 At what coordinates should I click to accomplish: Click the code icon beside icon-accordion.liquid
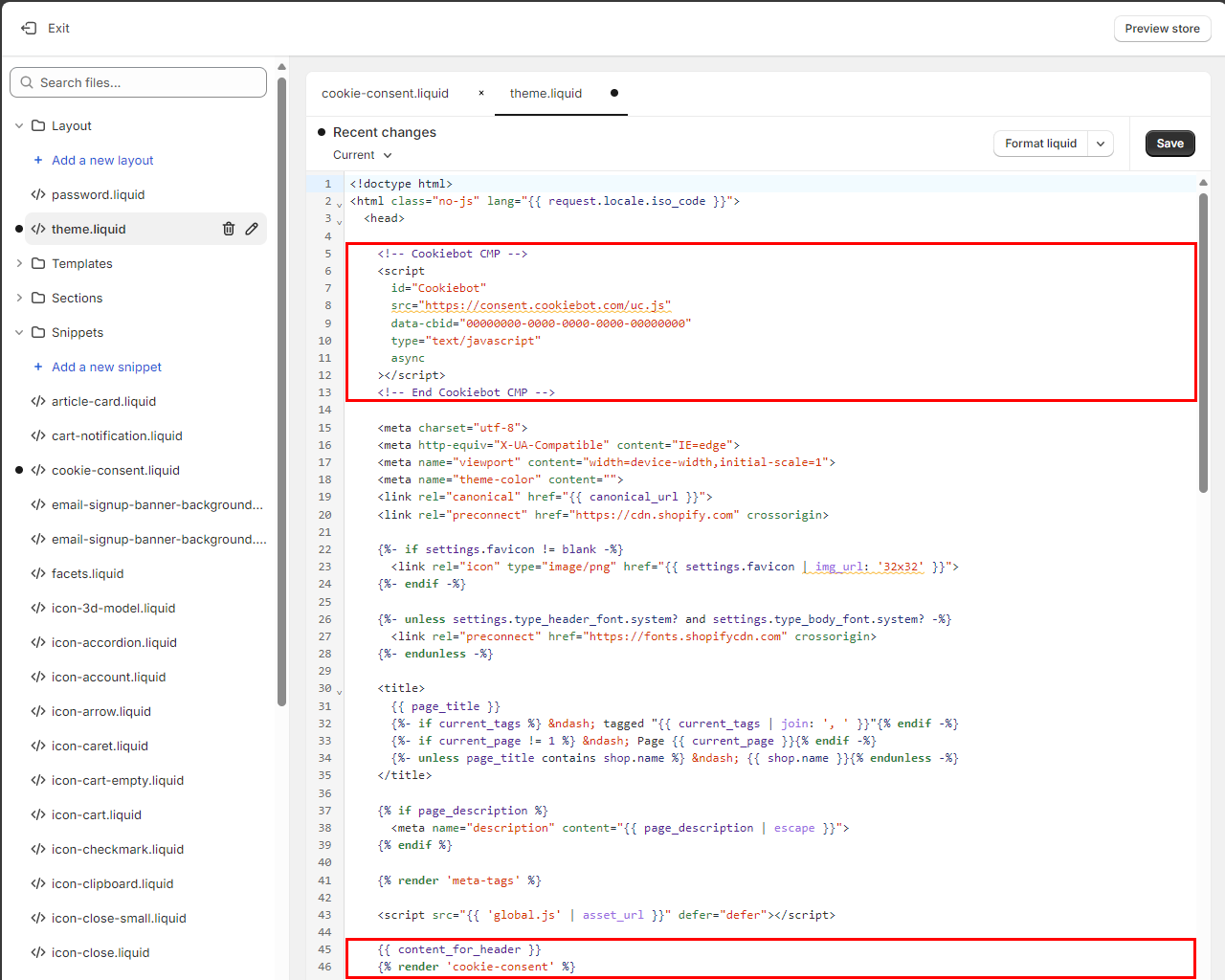(x=38, y=642)
